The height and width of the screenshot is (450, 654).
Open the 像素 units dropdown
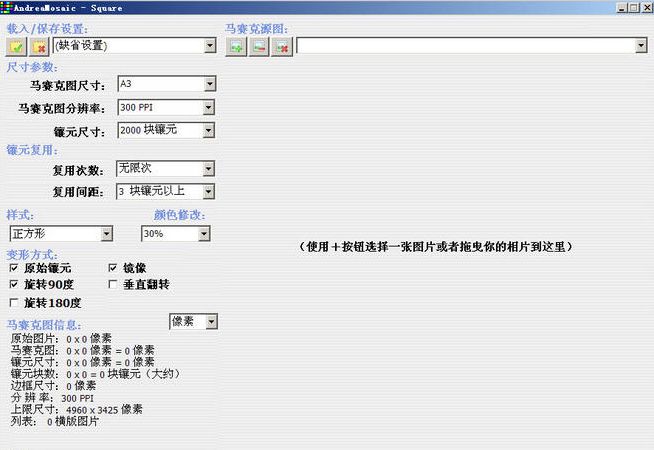click(211, 322)
